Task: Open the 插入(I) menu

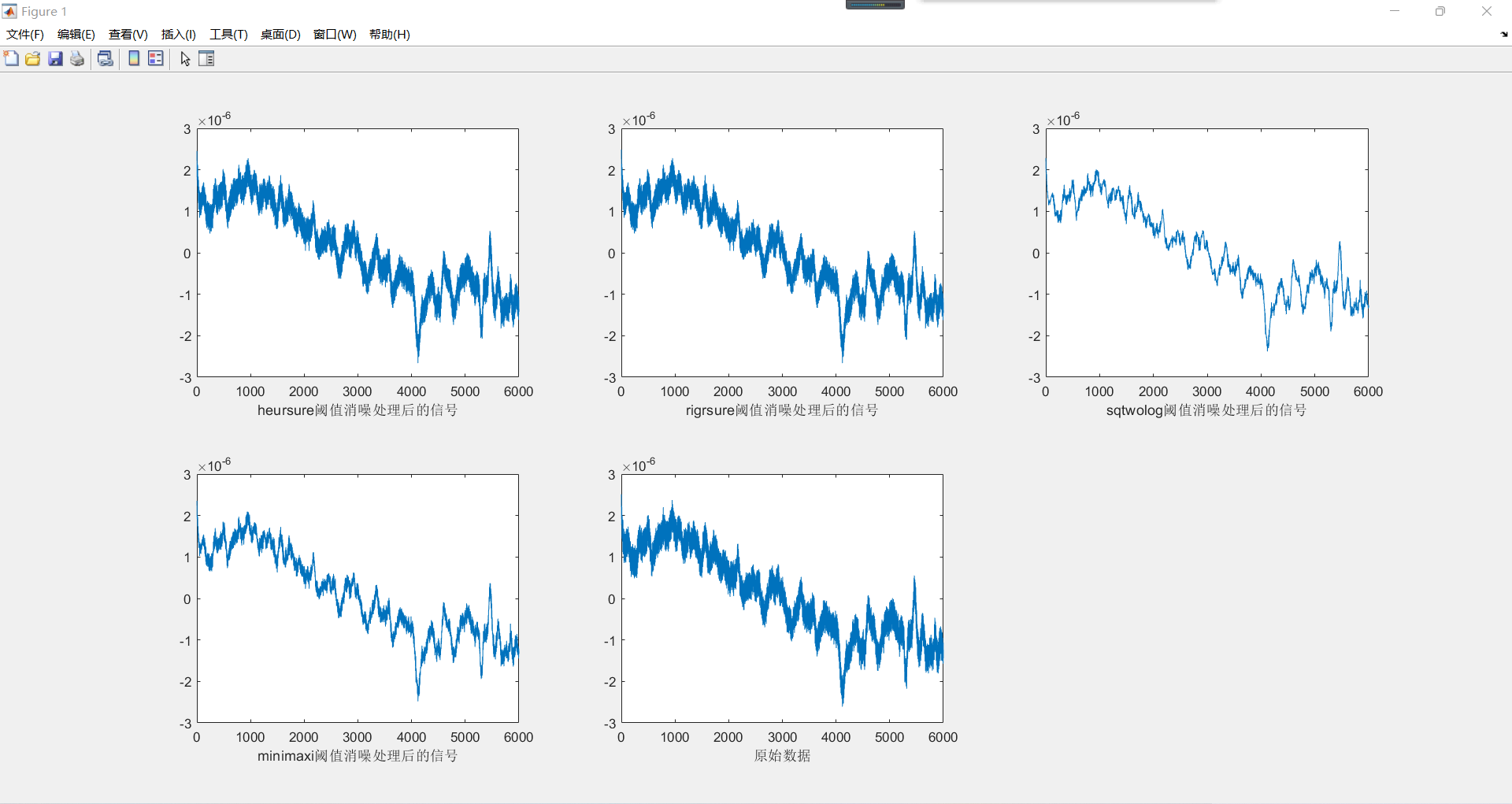Action: point(179,34)
